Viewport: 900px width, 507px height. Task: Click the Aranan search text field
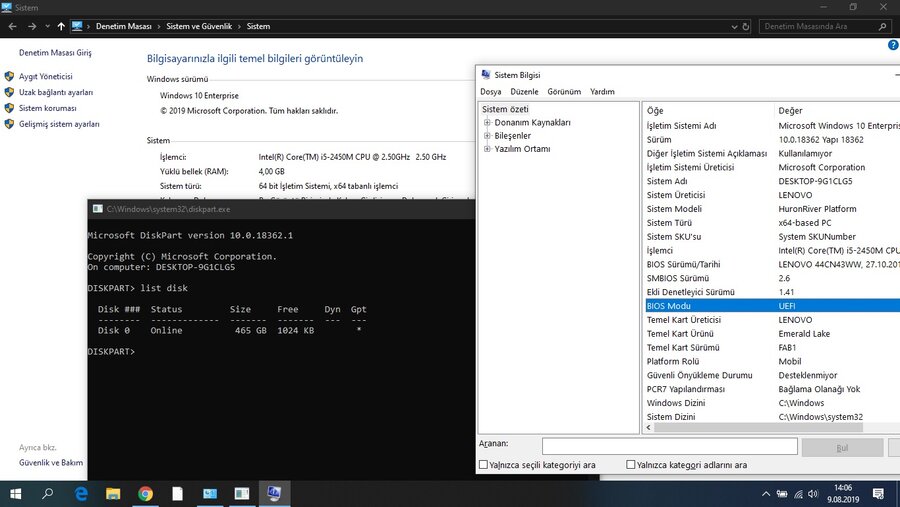[x=669, y=446]
